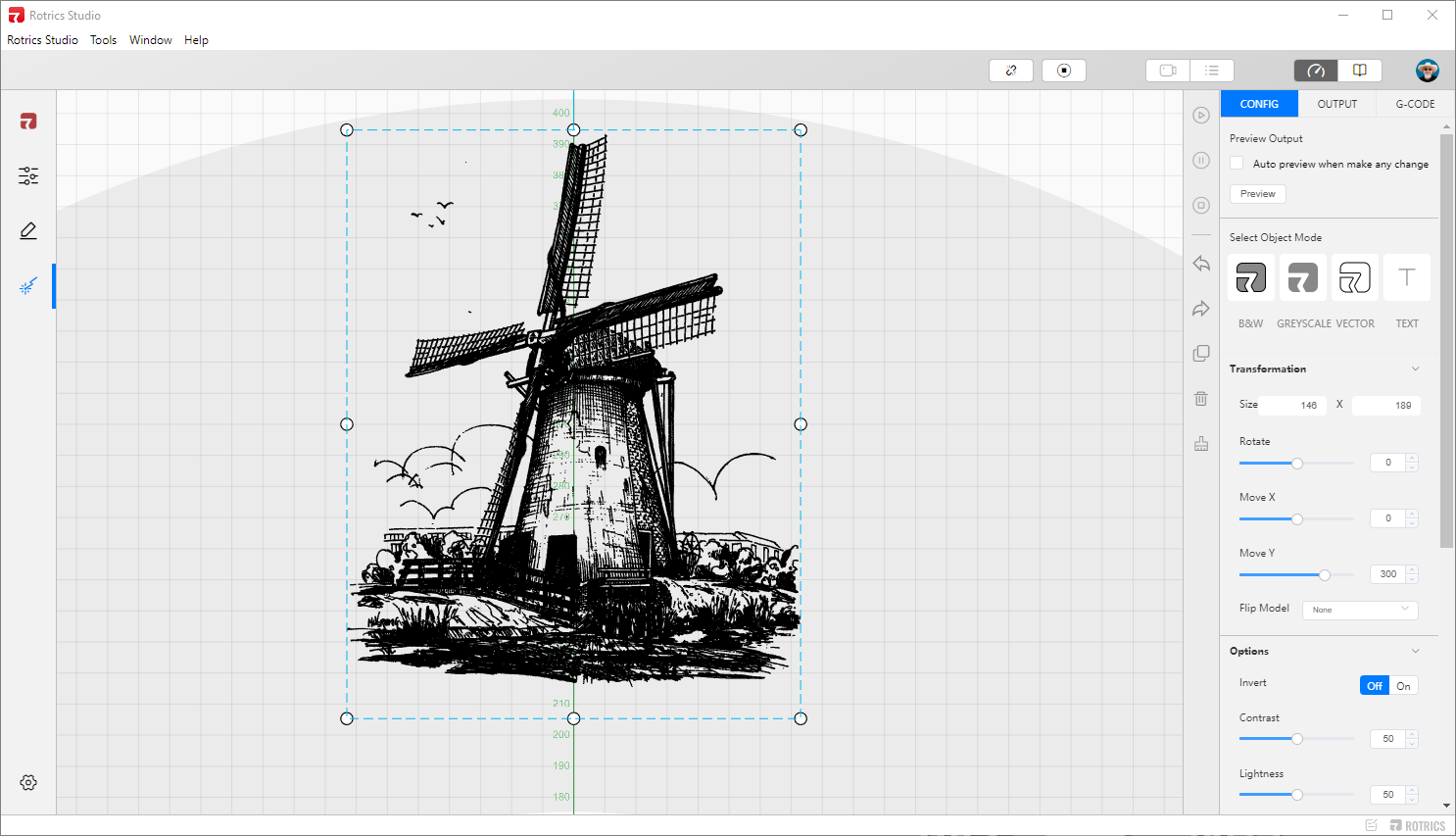Select the CONFIG tab

click(x=1259, y=104)
